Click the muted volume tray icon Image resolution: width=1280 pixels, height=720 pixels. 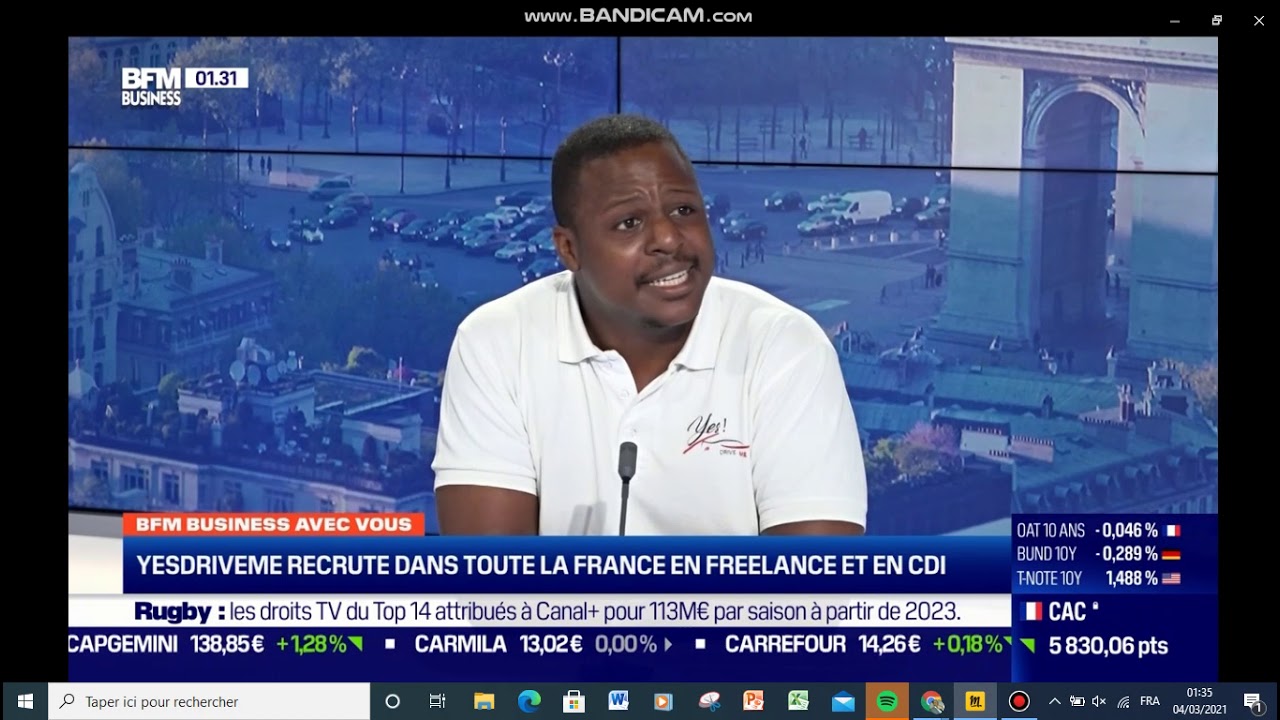click(x=1100, y=701)
